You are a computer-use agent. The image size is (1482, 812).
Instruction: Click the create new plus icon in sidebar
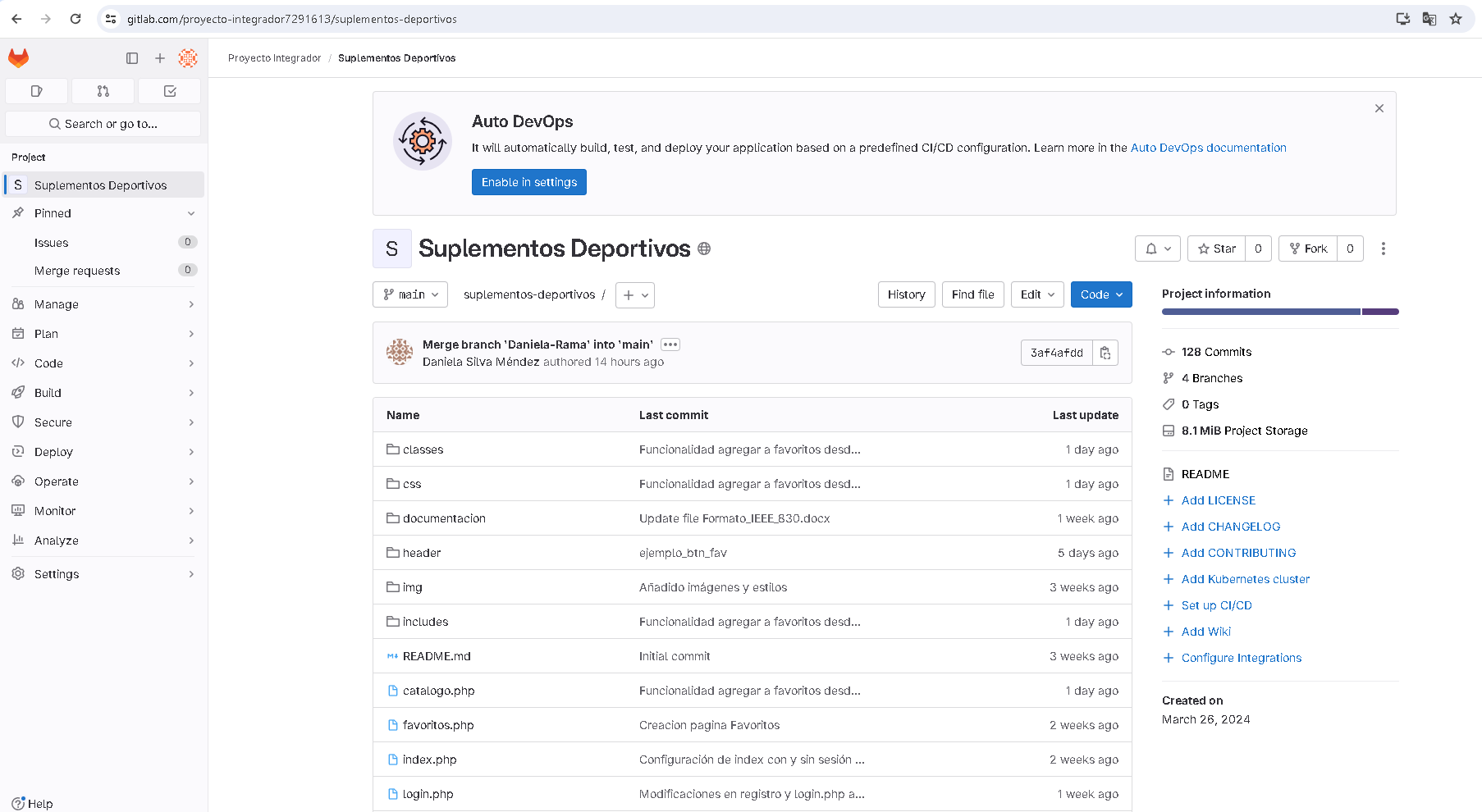point(160,57)
